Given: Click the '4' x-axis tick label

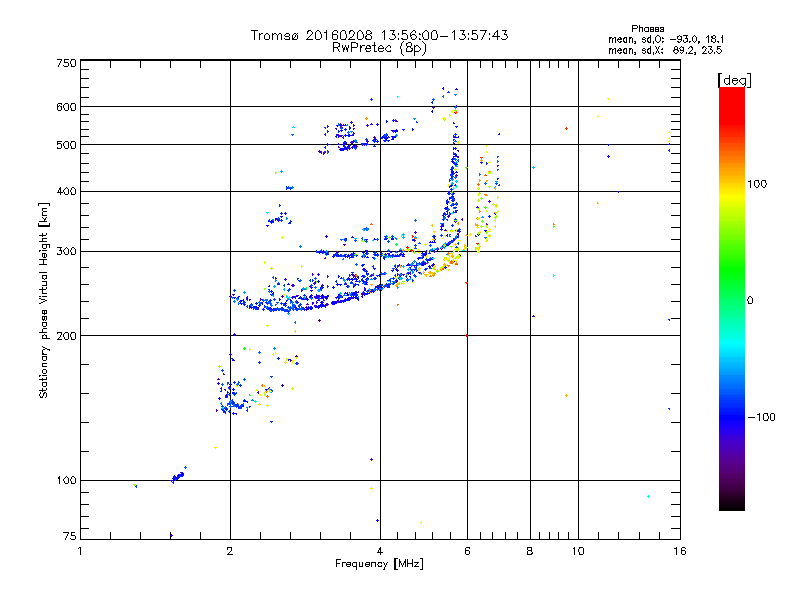Looking at the screenshot, I should (380, 551).
